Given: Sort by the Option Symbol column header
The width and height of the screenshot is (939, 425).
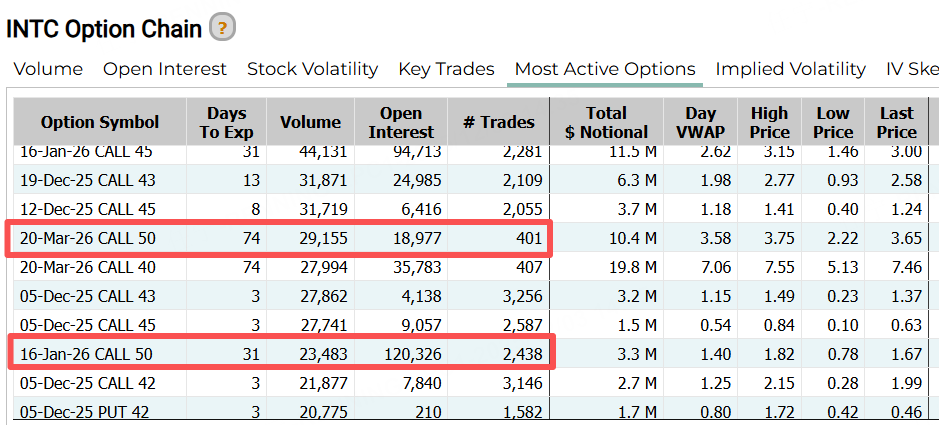Looking at the screenshot, I should click(x=100, y=122).
